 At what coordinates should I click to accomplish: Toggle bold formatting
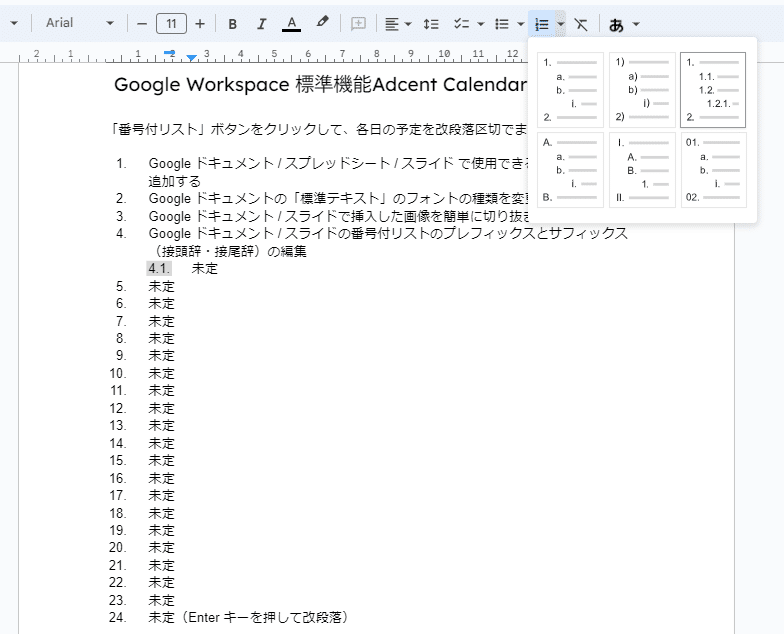point(232,24)
